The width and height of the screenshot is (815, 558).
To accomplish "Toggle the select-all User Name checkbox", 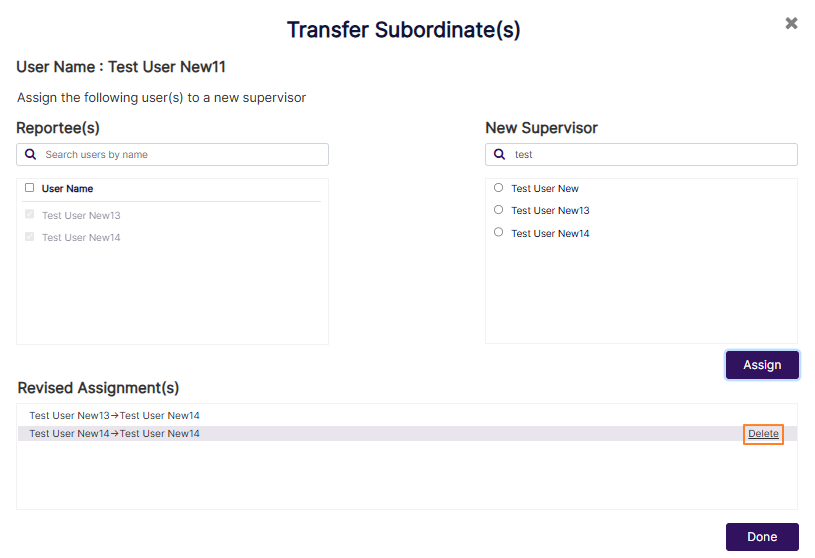I will pyautogui.click(x=30, y=188).
